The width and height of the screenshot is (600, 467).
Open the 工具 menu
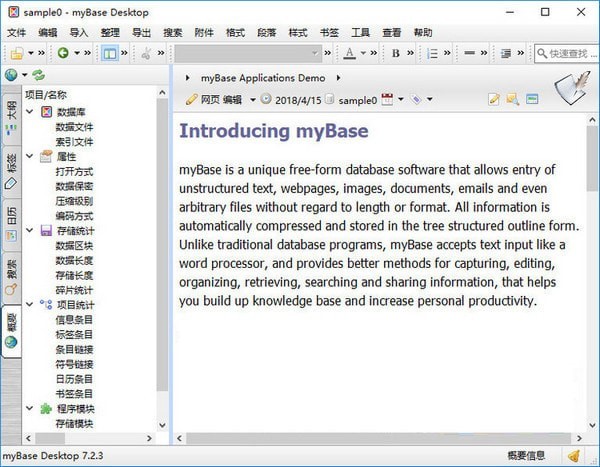pos(360,33)
